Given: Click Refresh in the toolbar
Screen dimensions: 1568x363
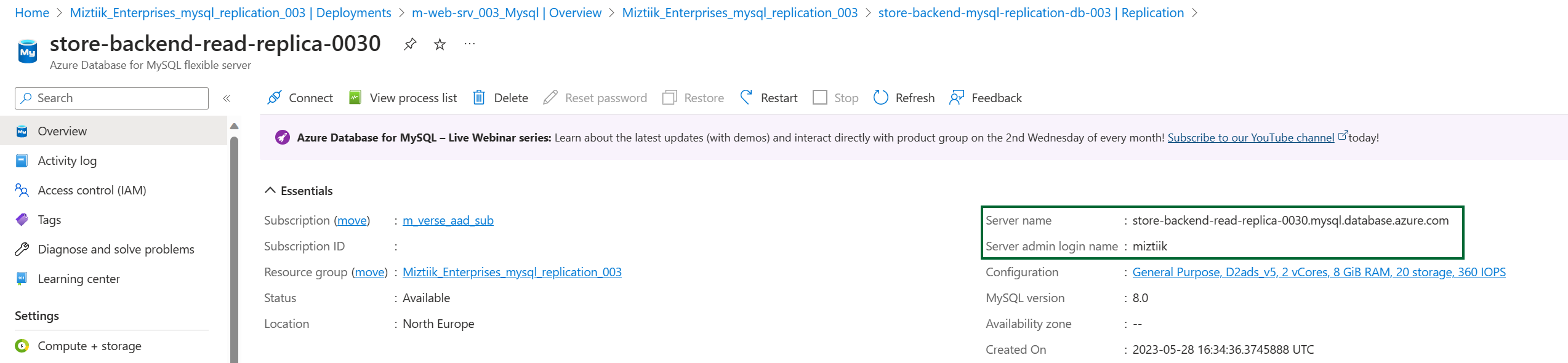Looking at the screenshot, I should [904, 98].
